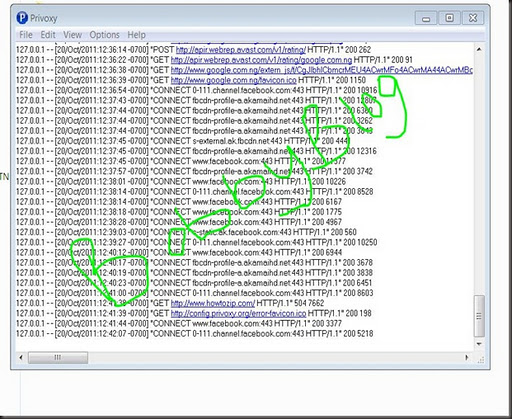Screen dimensions: 512x419
Task: Open the View menu
Action: pos(72,35)
